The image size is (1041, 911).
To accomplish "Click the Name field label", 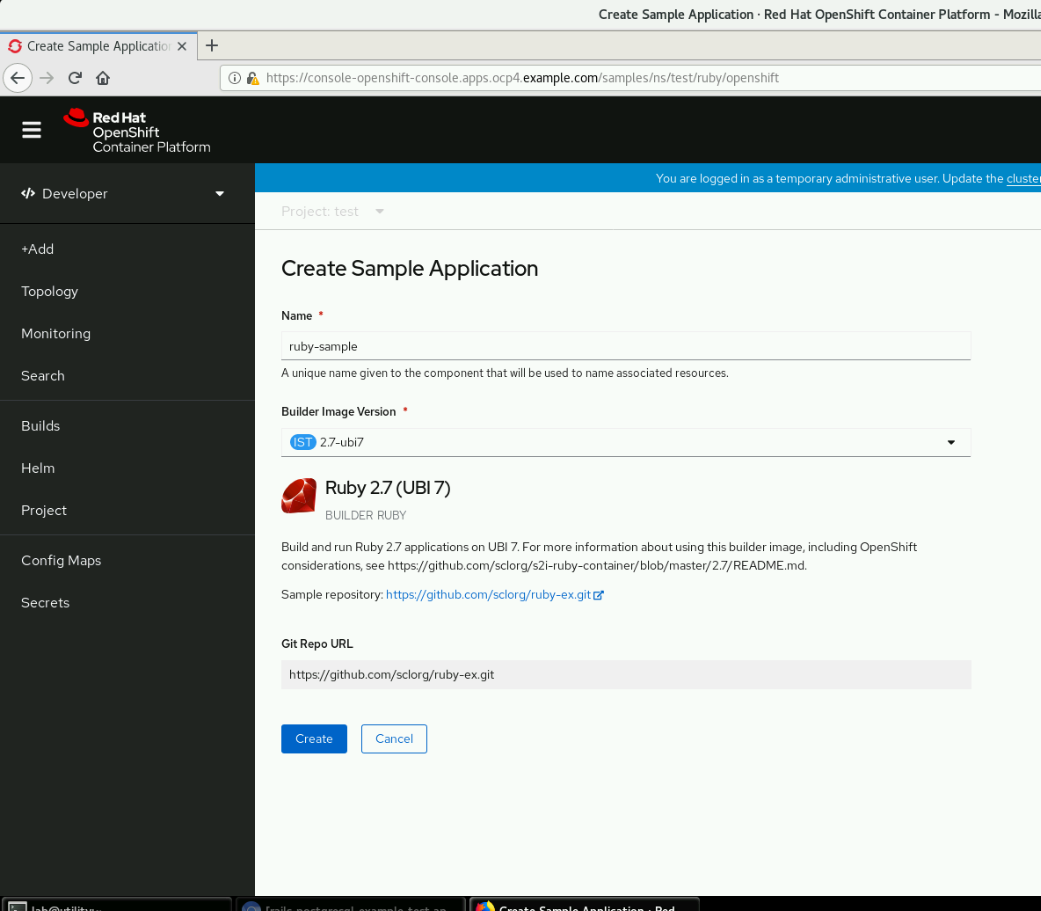I will pos(297,316).
